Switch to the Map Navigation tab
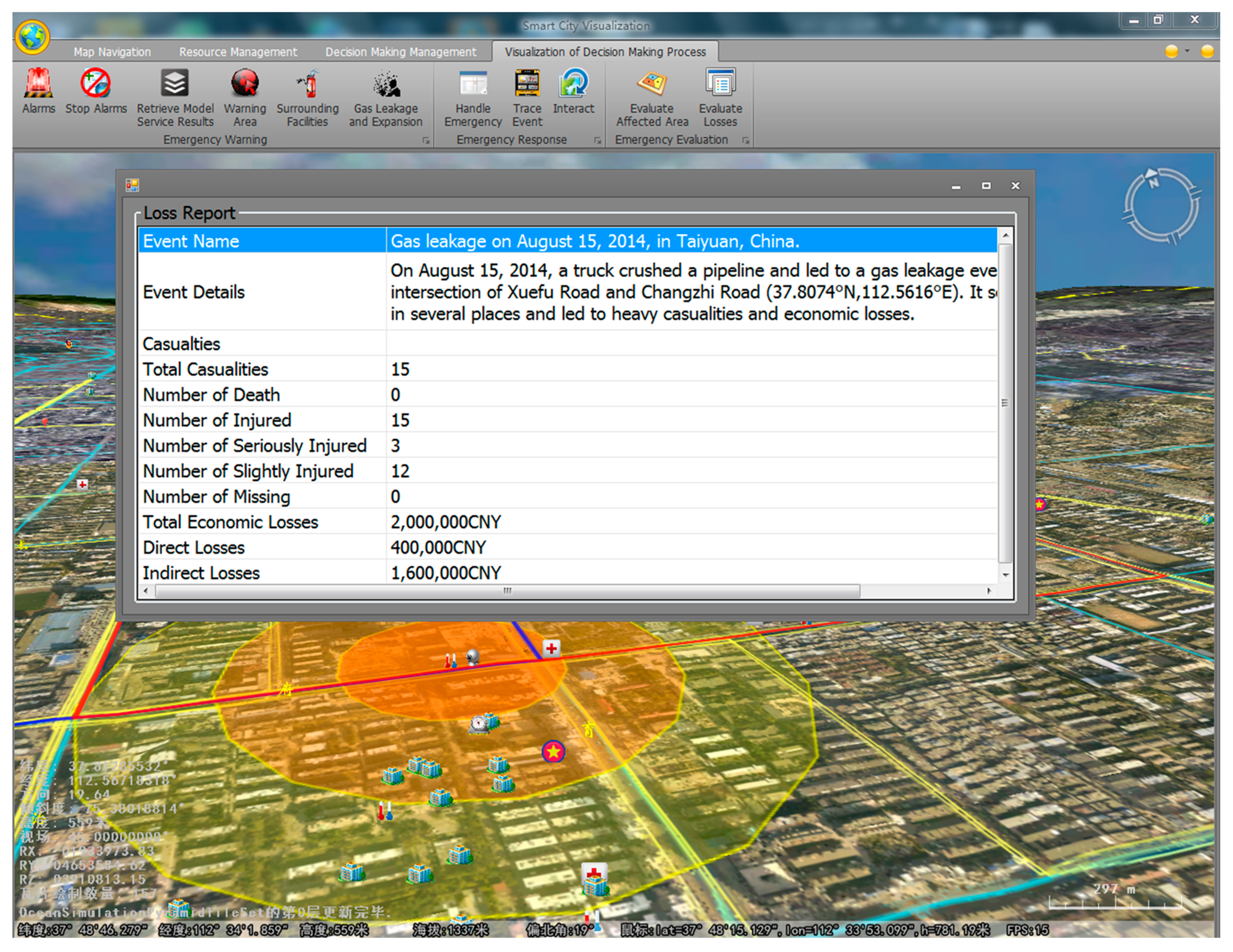This screenshot has height=952, width=1233. coord(112,52)
